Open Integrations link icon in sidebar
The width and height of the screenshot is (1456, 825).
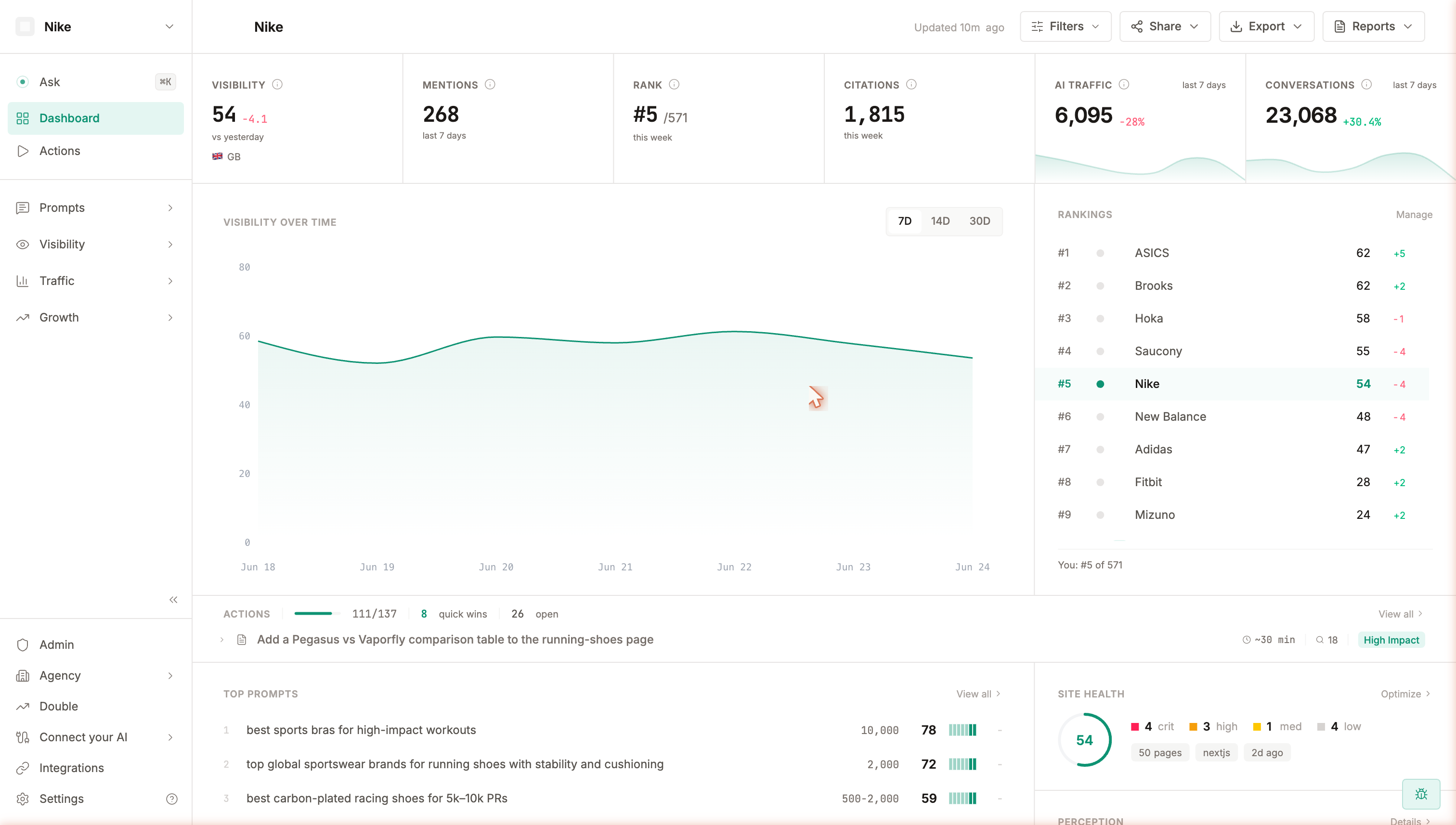(23, 768)
